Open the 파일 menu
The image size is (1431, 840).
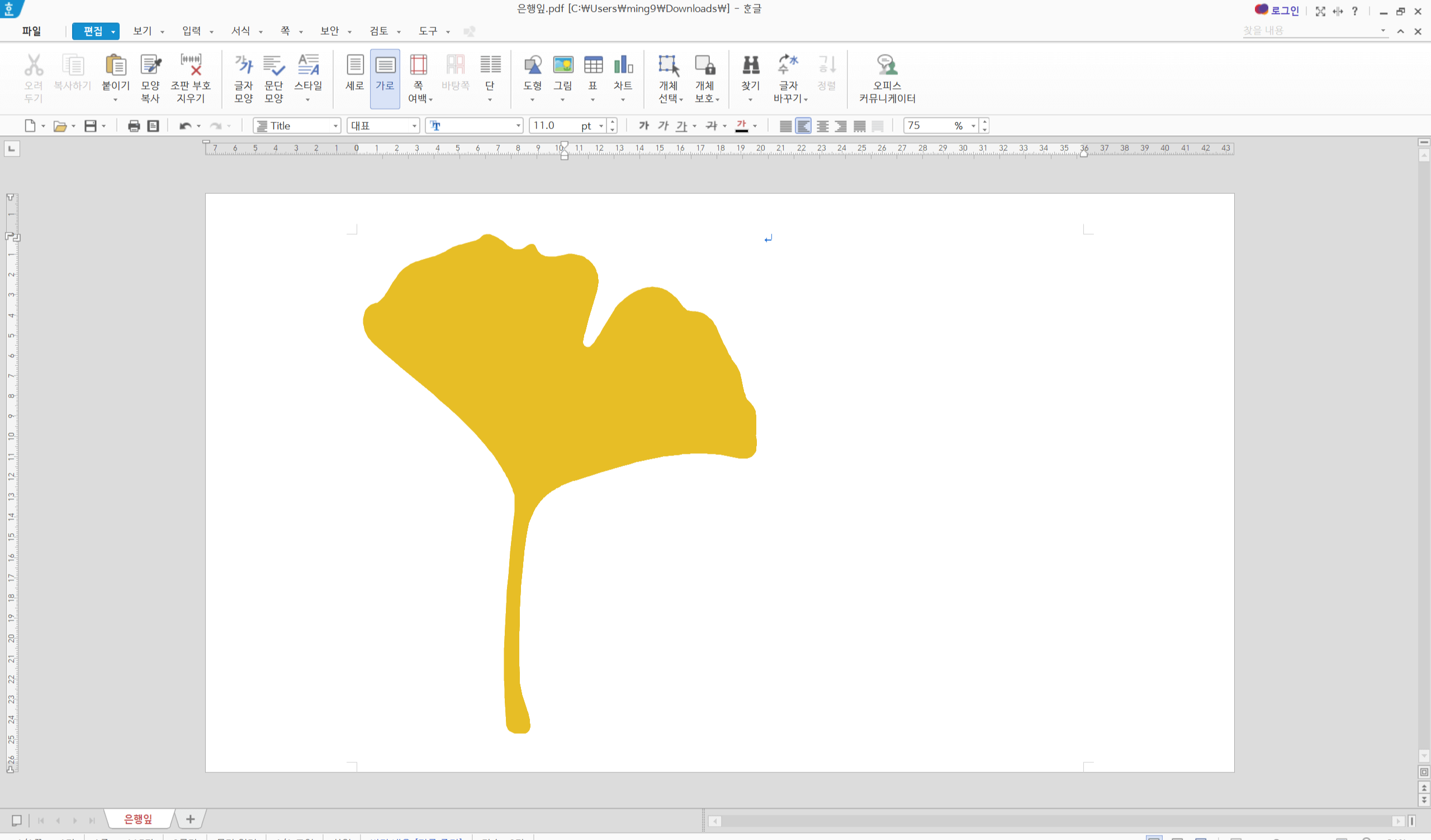coord(31,31)
